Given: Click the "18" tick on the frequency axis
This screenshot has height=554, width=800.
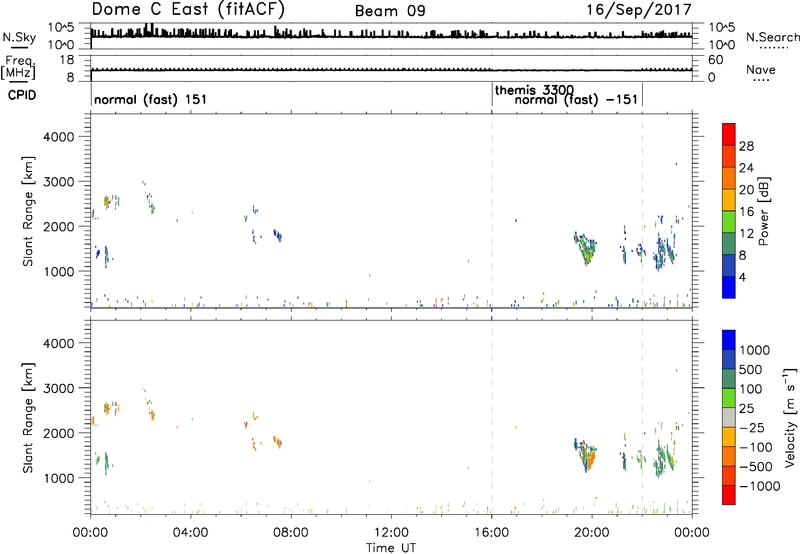Looking at the screenshot, I should coord(67,60).
